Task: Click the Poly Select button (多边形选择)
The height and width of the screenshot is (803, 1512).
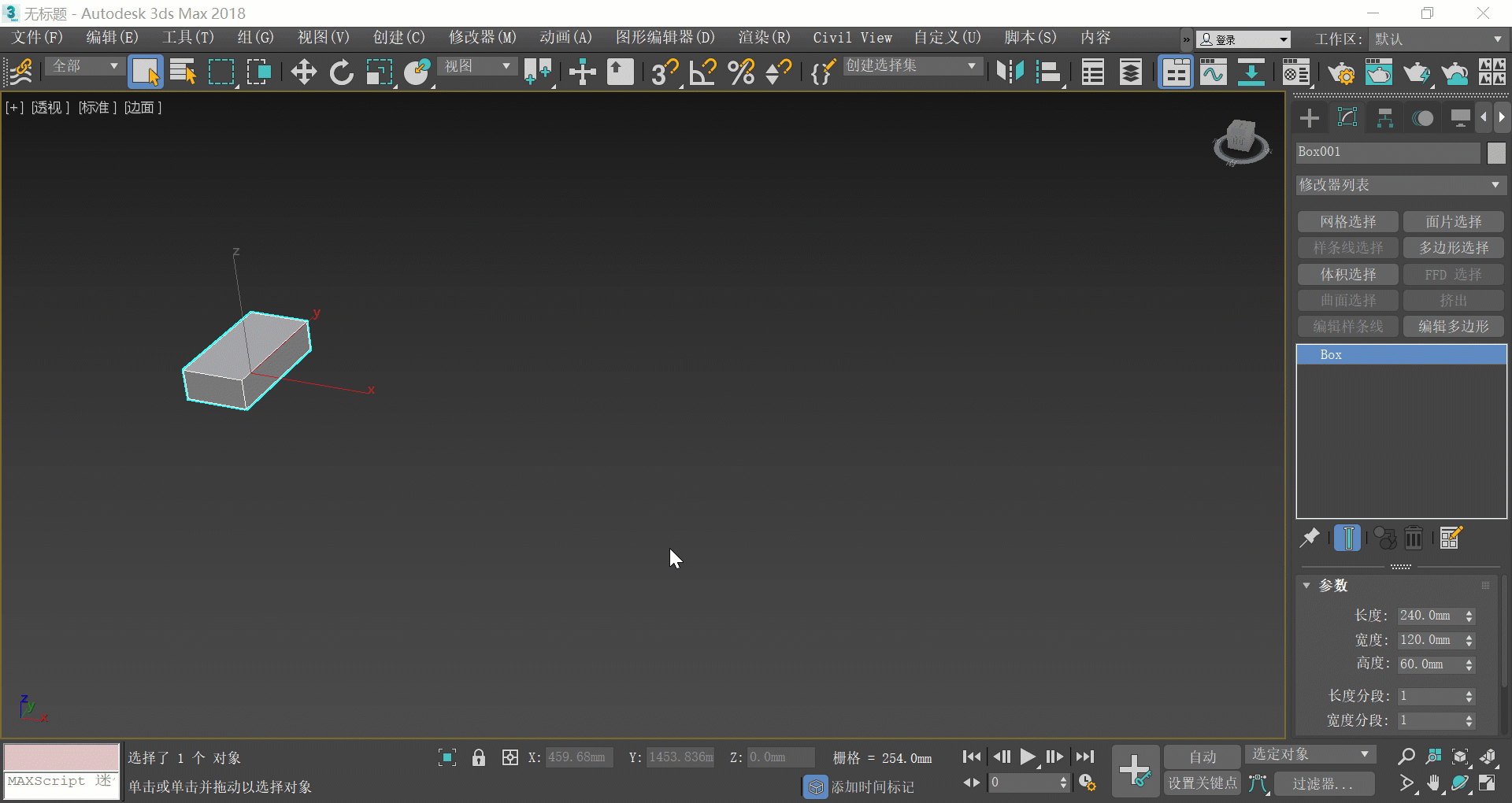Action: click(x=1454, y=248)
